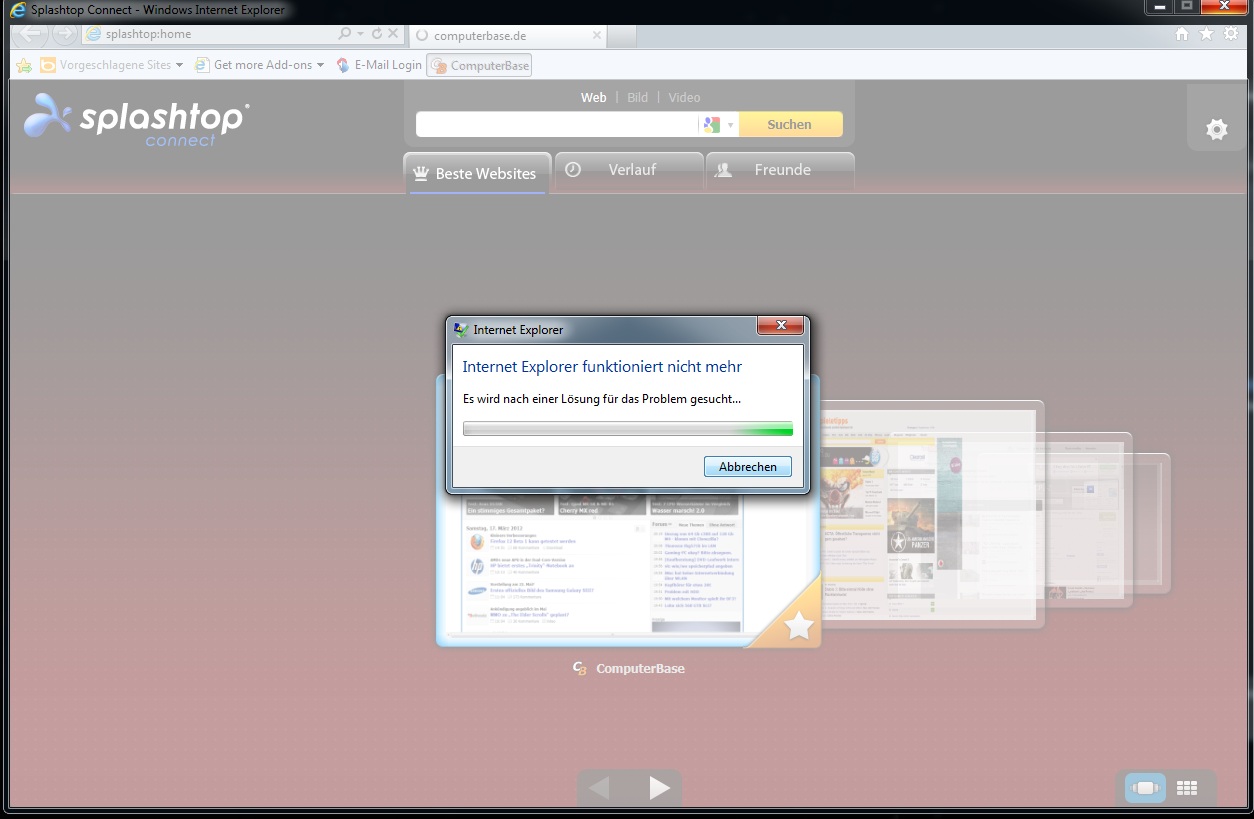Switch to carousel view mode

point(1145,788)
